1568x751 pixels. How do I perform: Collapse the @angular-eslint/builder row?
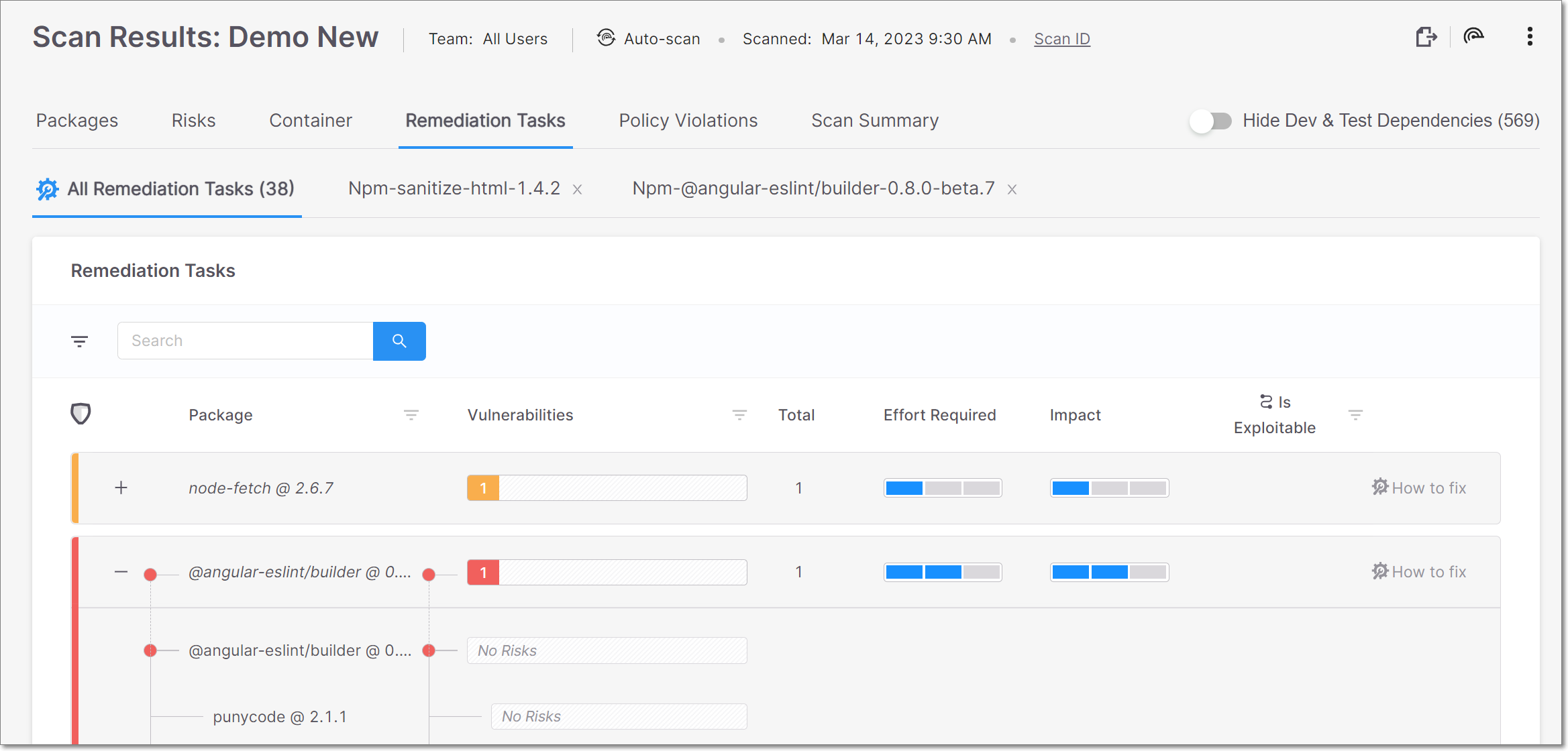click(121, 571)
